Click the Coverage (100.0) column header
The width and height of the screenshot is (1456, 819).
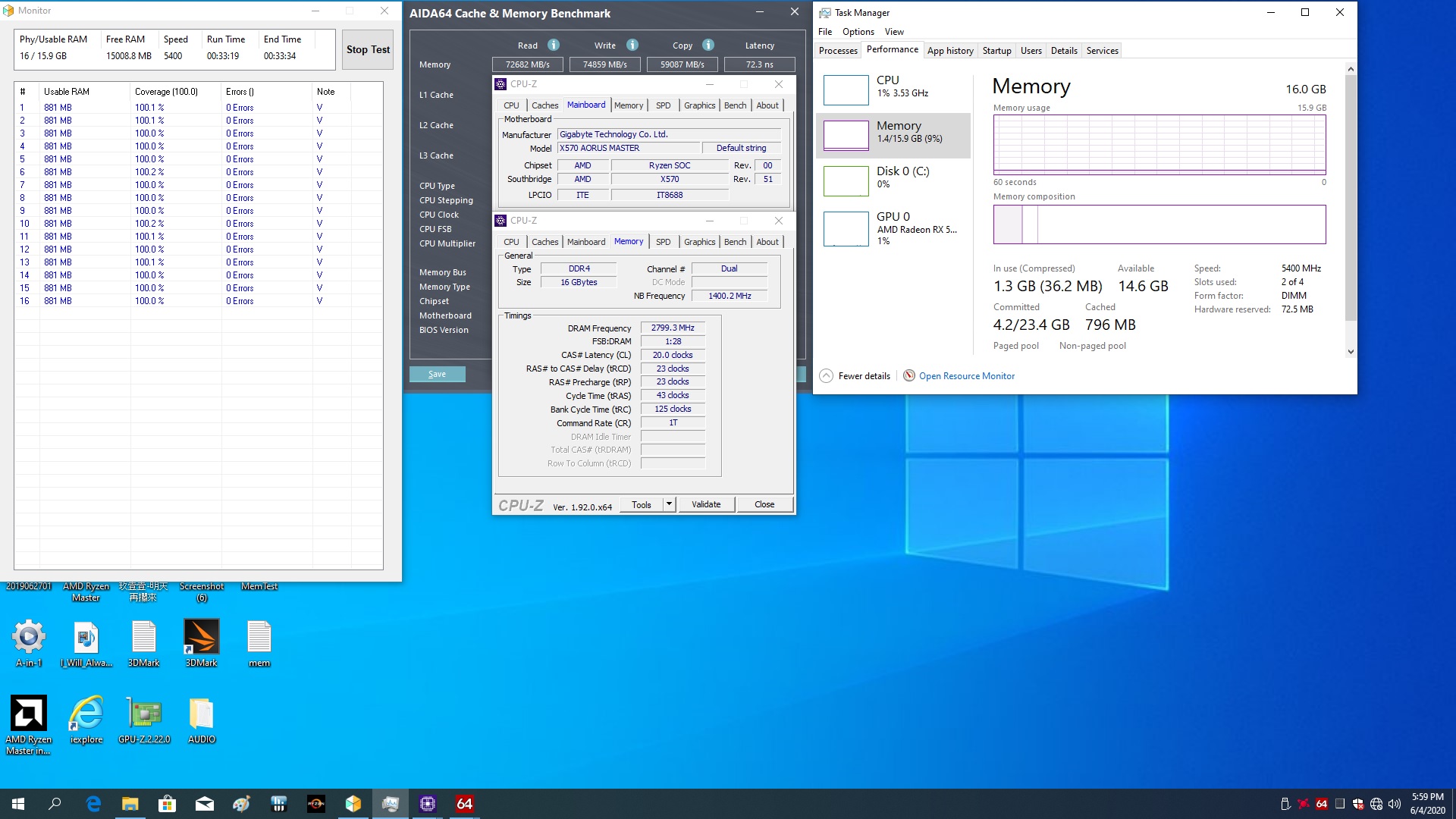tap(176, 92)
